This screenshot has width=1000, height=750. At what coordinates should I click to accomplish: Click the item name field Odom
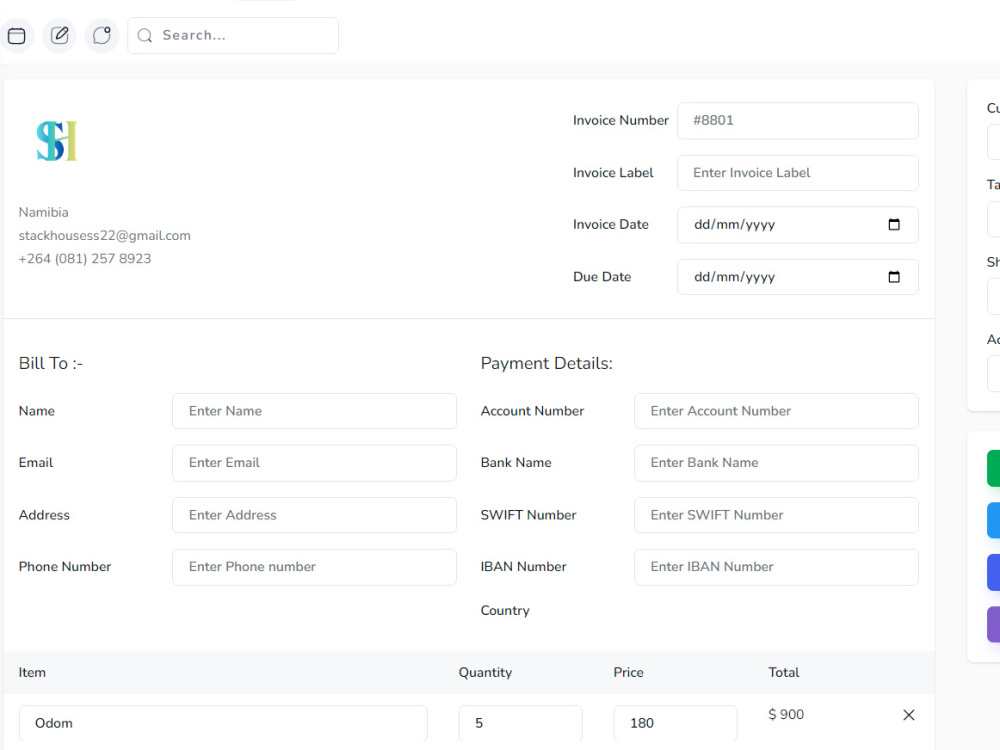tap(223, 723)
